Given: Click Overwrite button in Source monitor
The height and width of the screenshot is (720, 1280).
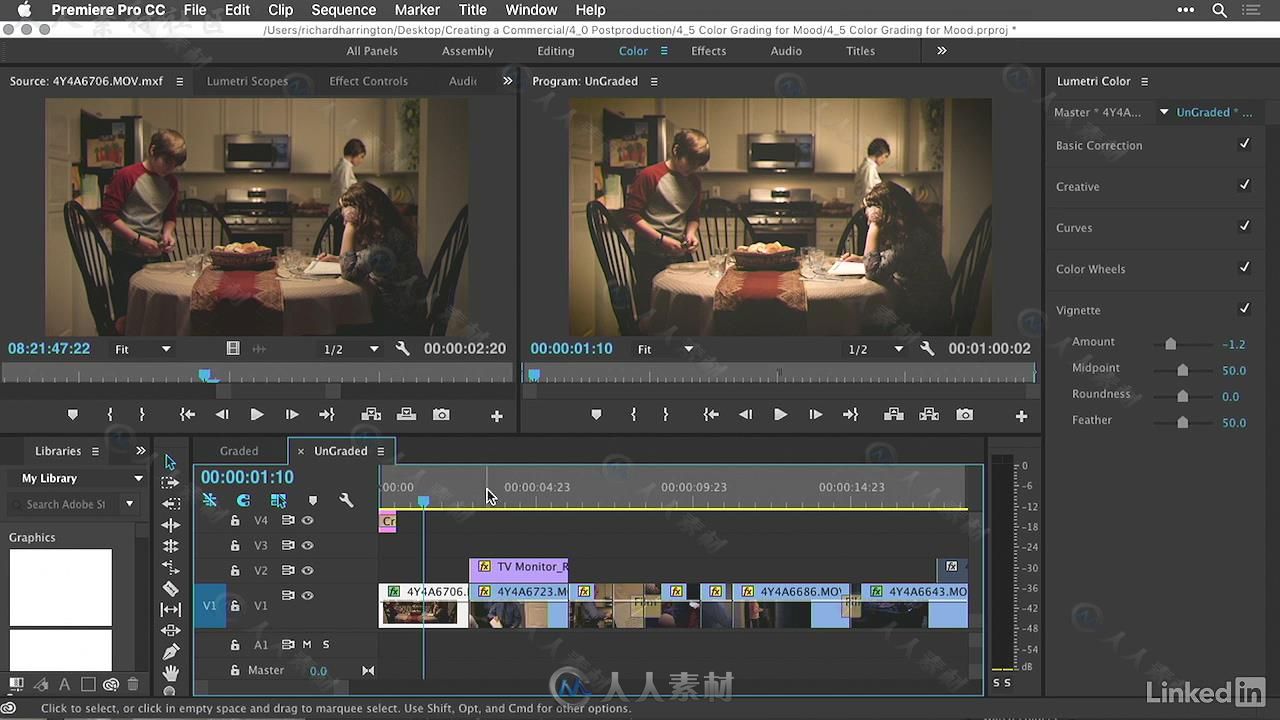Looking at the screenshot, I should coord(406,415).
